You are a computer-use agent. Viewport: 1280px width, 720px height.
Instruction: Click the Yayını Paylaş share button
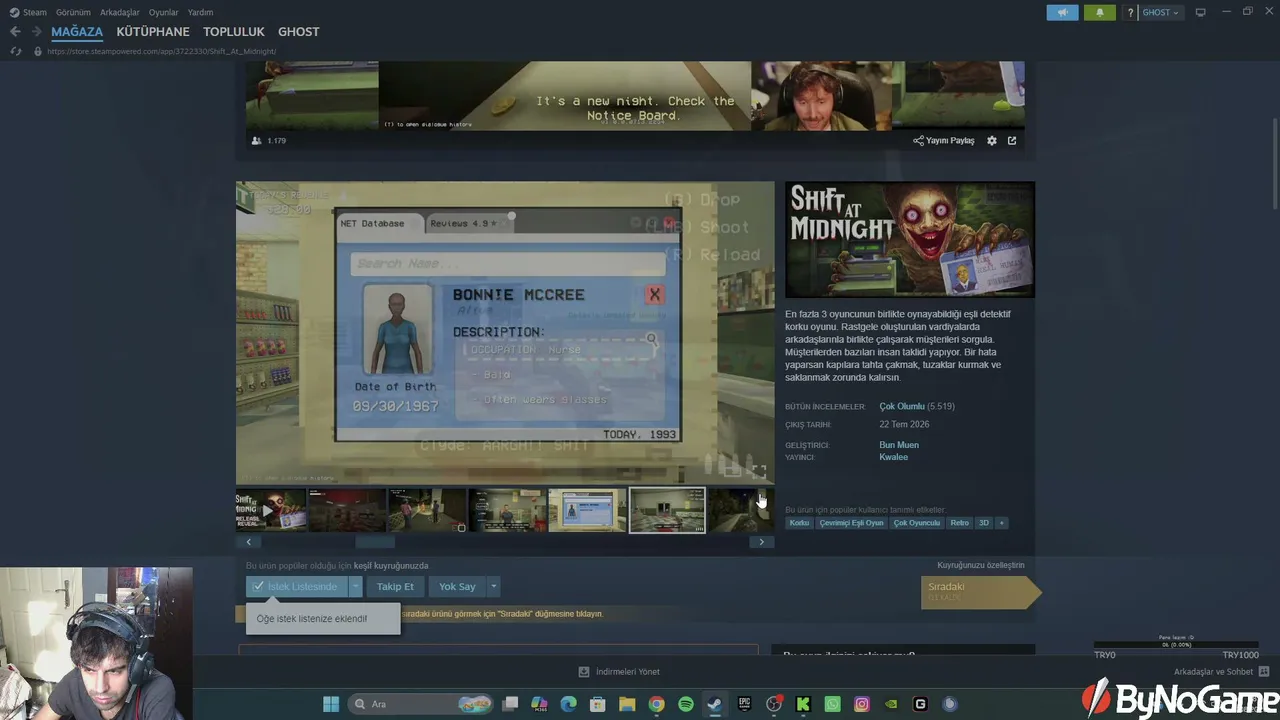tap(944, 141)
